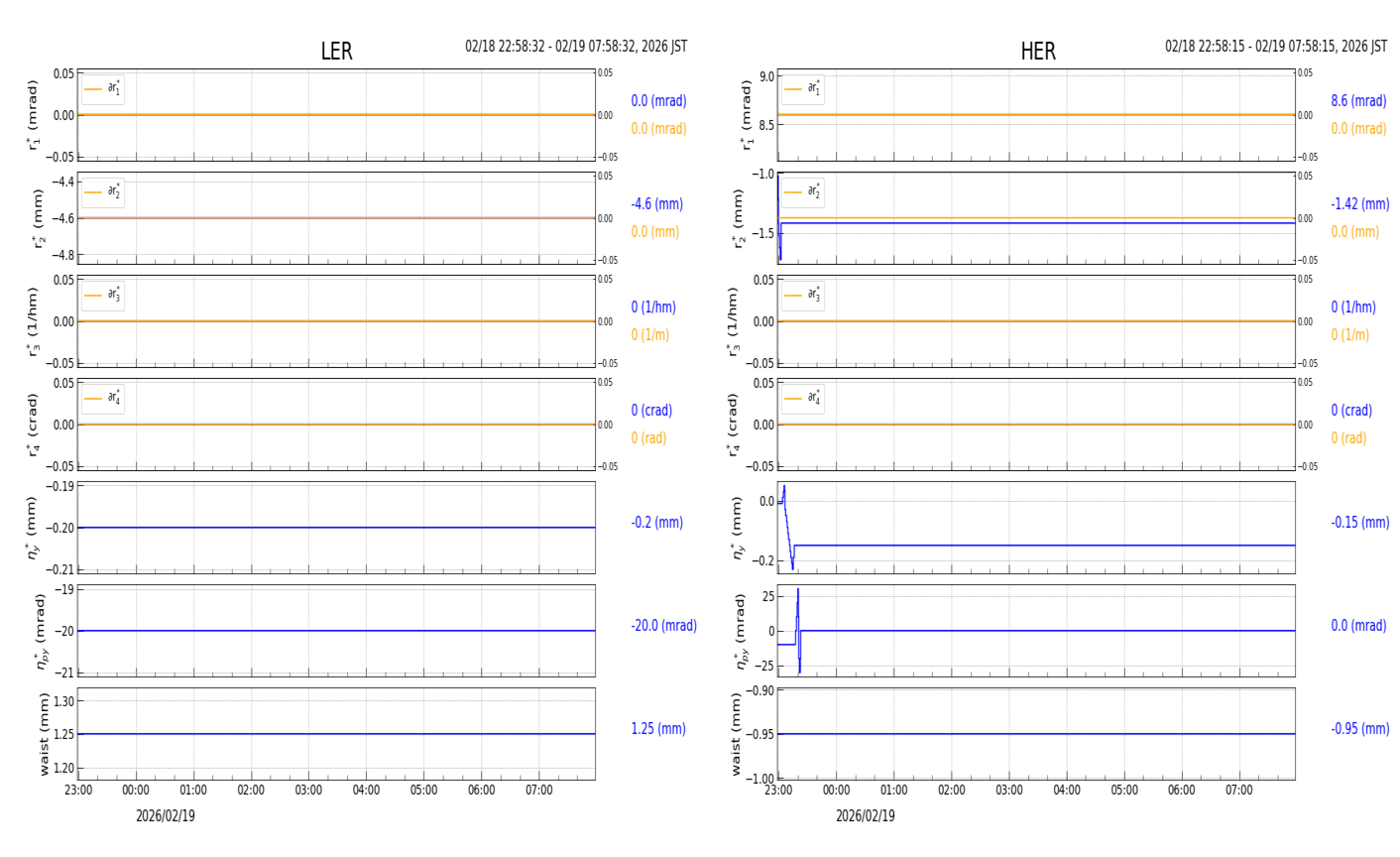Click the 2026/02/19 date under the HER axis
Screen dimensions: 1400x857
point(866,815)
